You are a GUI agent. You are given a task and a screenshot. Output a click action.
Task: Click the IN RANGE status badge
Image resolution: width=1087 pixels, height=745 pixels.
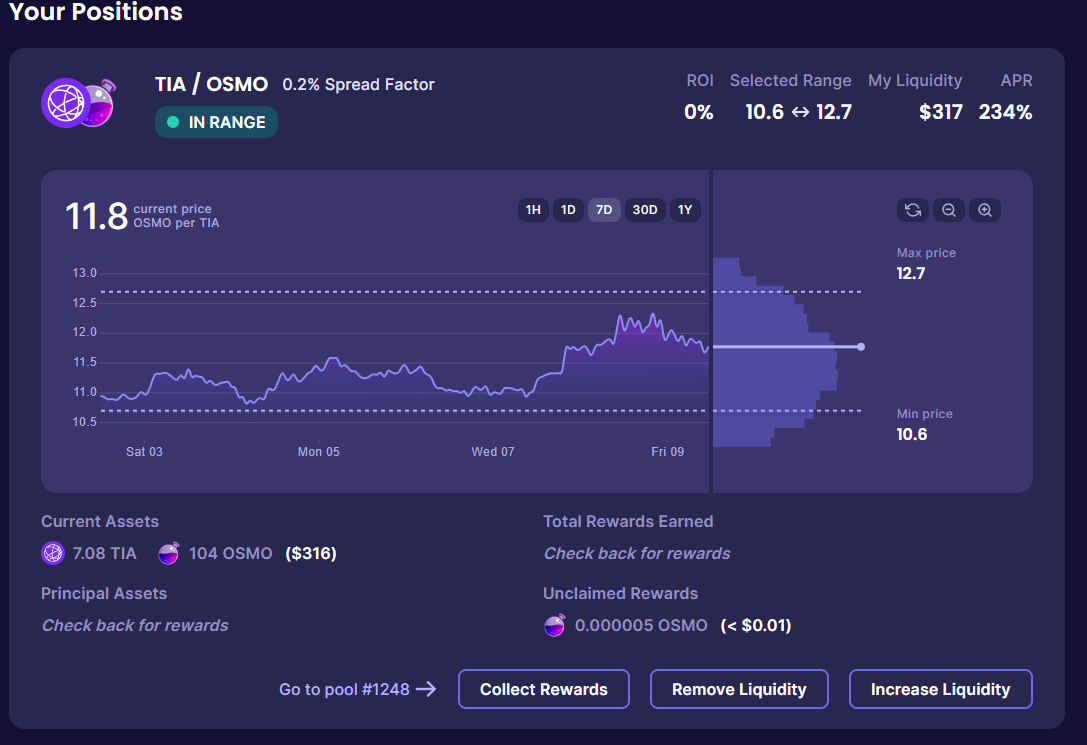[216, 122]
